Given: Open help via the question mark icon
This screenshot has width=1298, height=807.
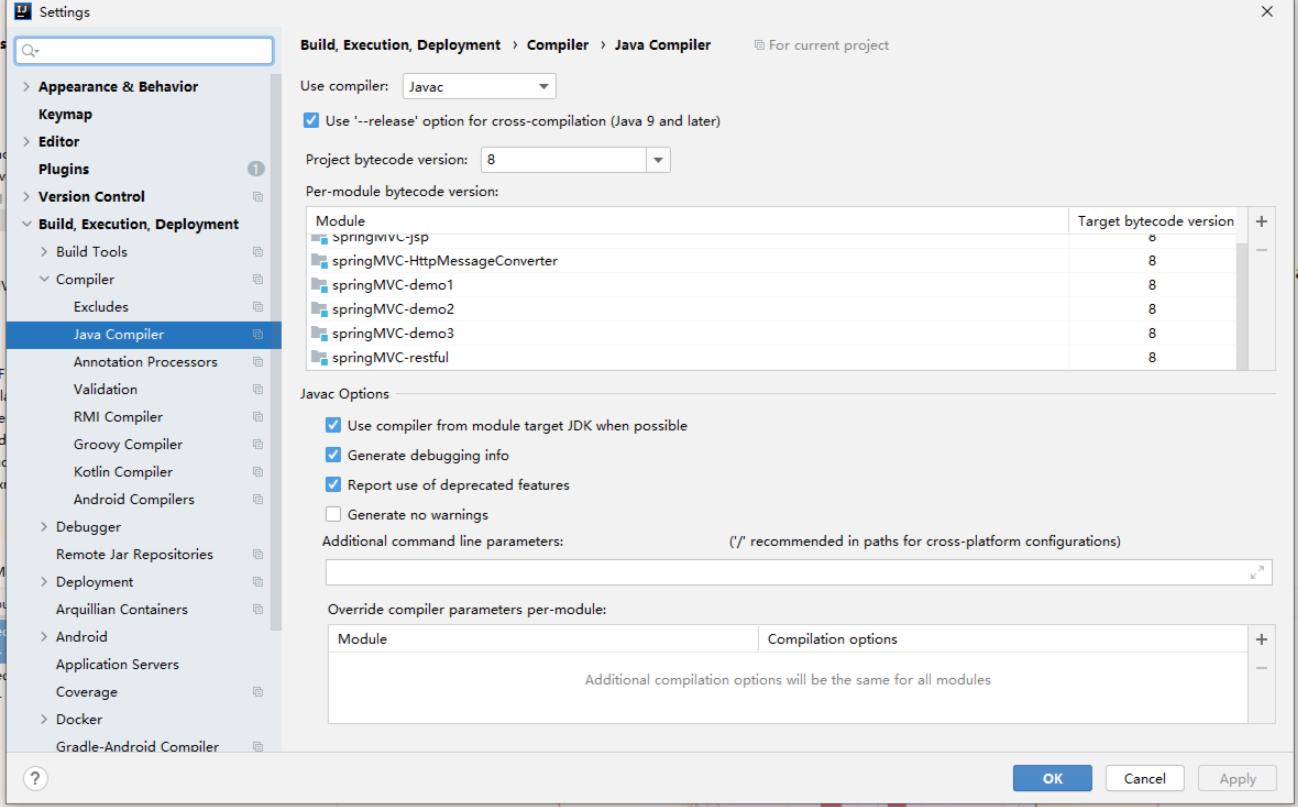Looking at the screenshot, I should (35, 779).
